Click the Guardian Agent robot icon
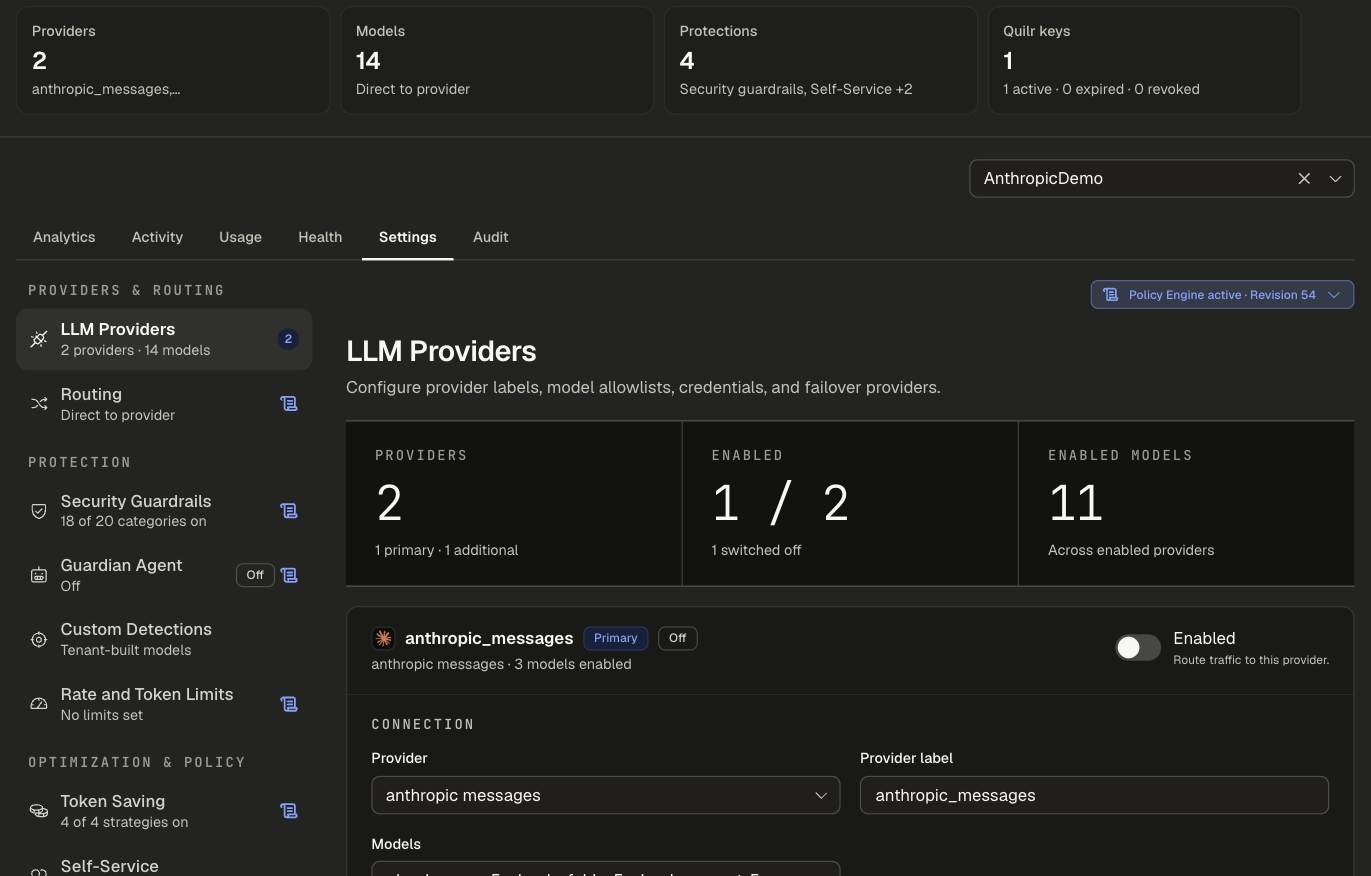The height and width of the screenshot is (876, 1371). point(39,575)
